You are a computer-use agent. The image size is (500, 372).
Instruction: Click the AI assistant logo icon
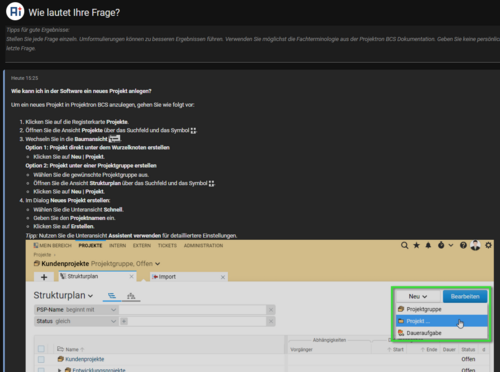[15, 11]
